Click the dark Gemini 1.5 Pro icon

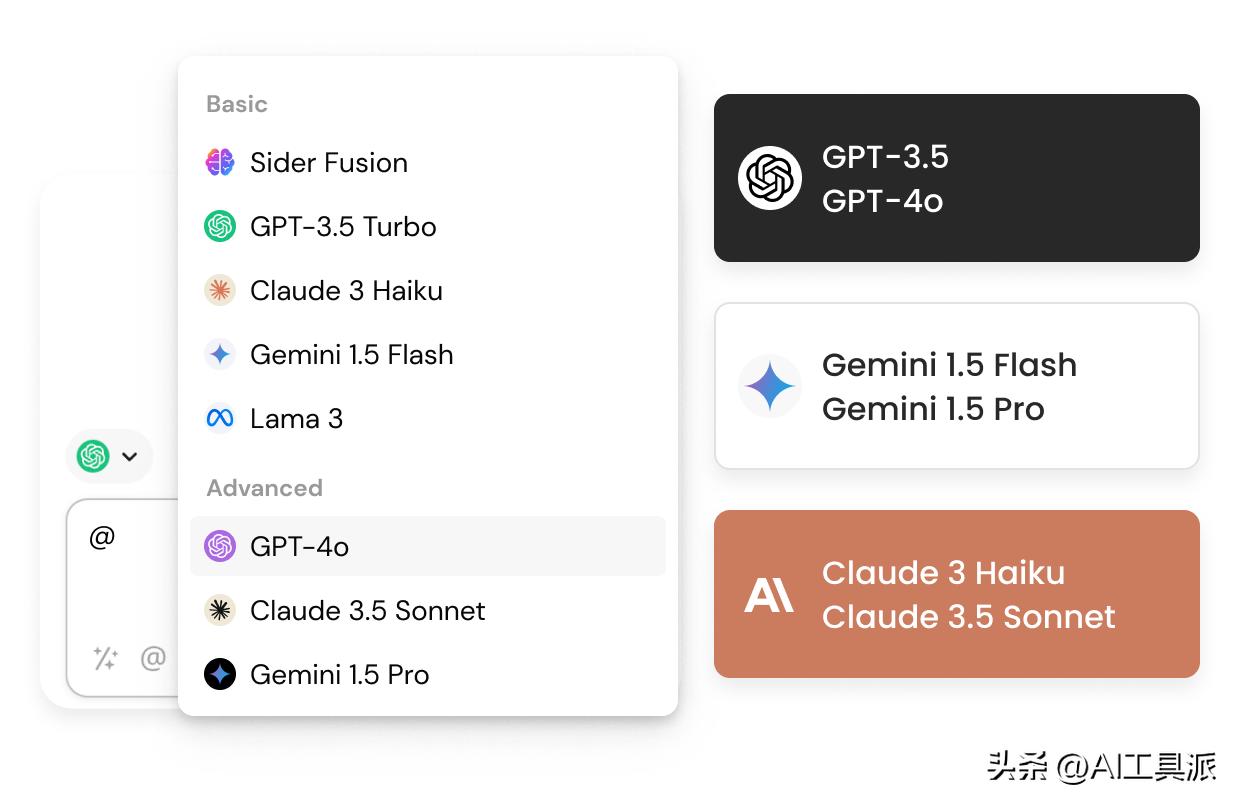click(220, 674)
